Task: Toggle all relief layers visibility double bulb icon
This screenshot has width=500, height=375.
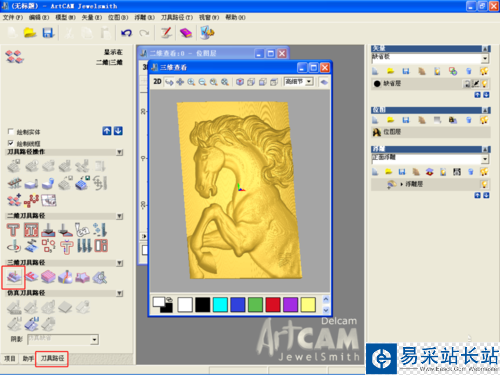Action: (x=484, y=171)
